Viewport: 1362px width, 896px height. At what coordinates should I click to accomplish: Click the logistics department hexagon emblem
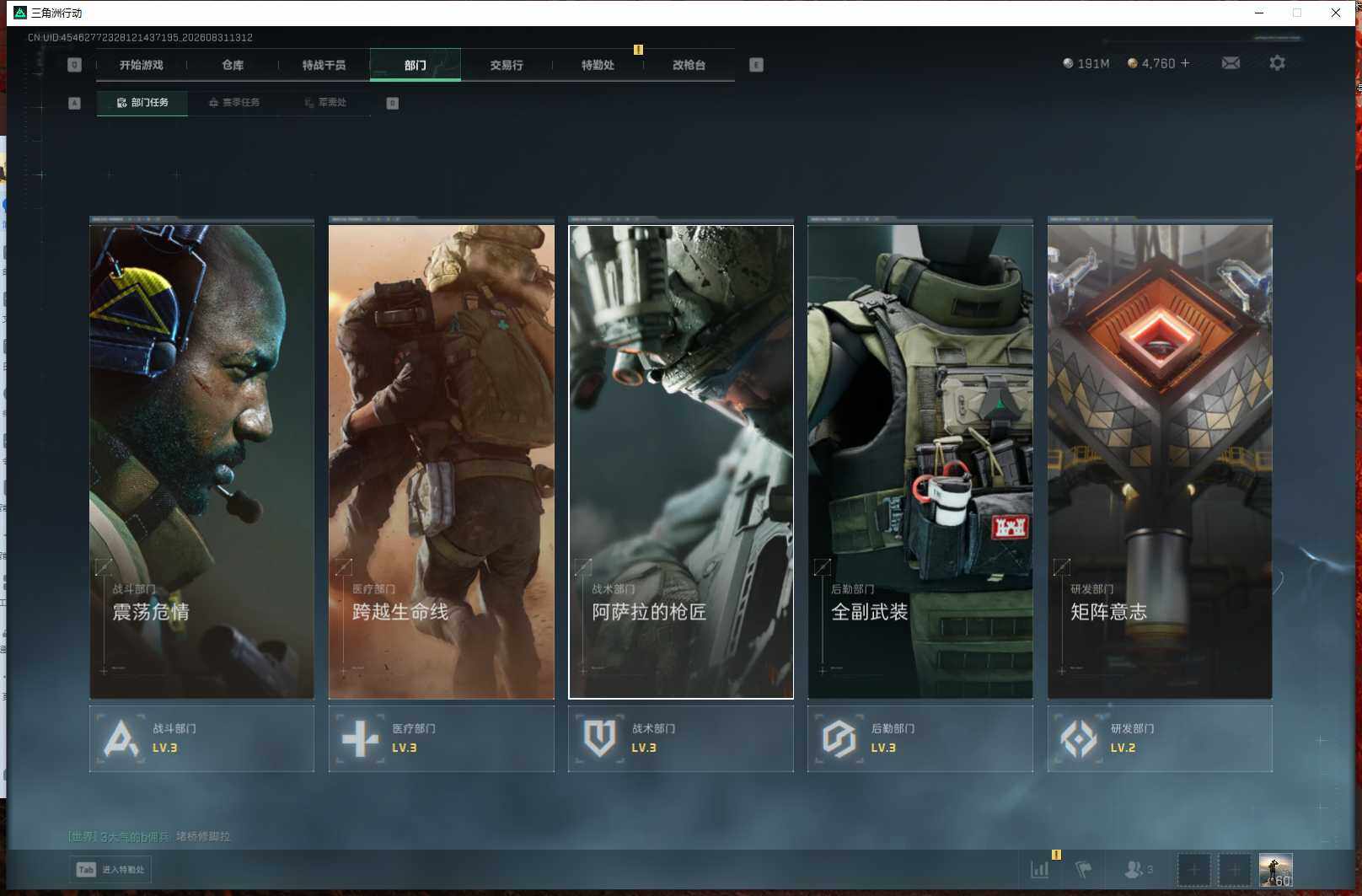tap(839, 738)
